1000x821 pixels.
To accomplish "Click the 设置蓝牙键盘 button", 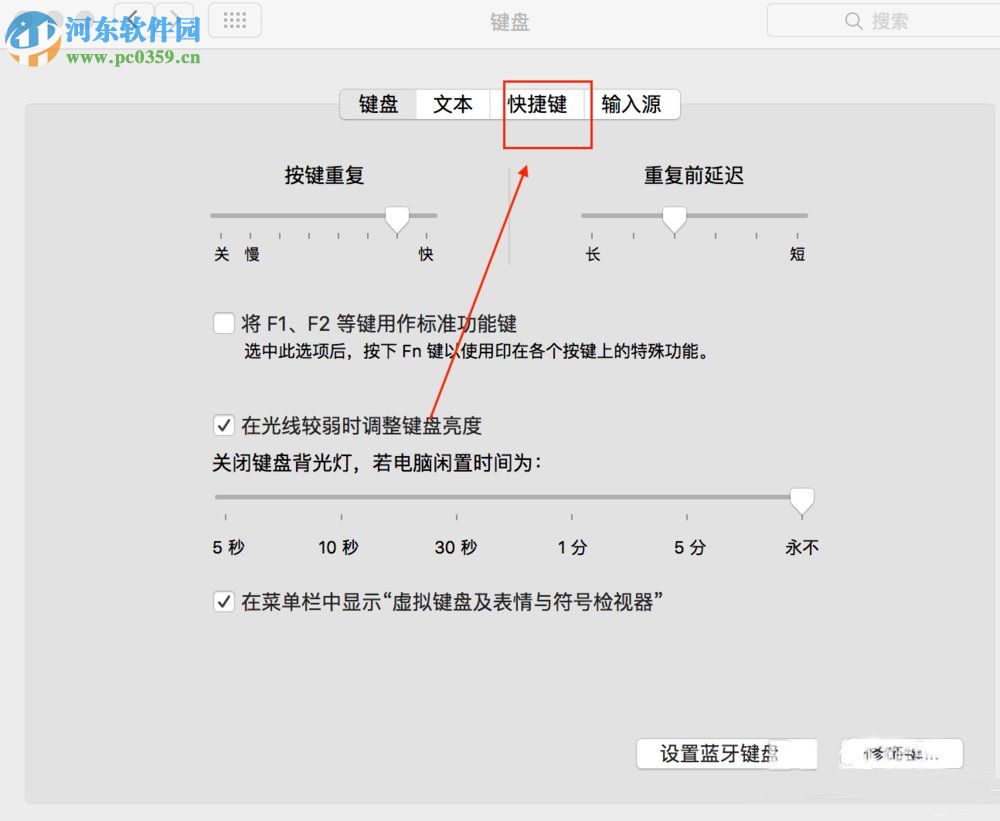I will pyautogui.click(x=727, y=753).
